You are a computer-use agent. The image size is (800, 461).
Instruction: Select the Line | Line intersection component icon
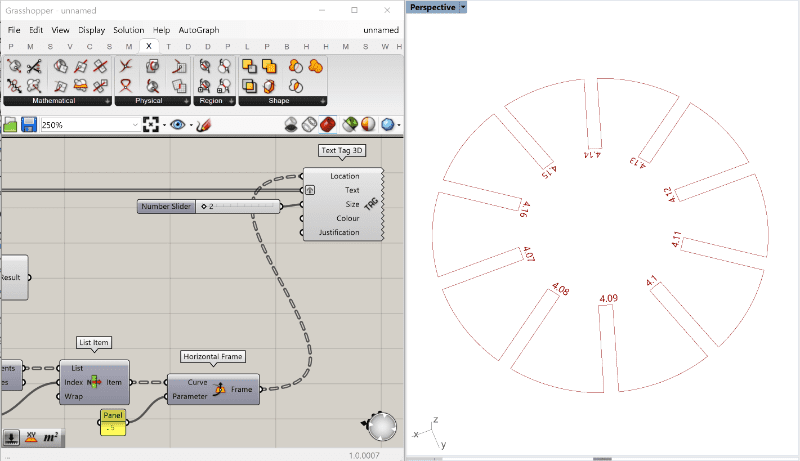click(x=34, y=66)
